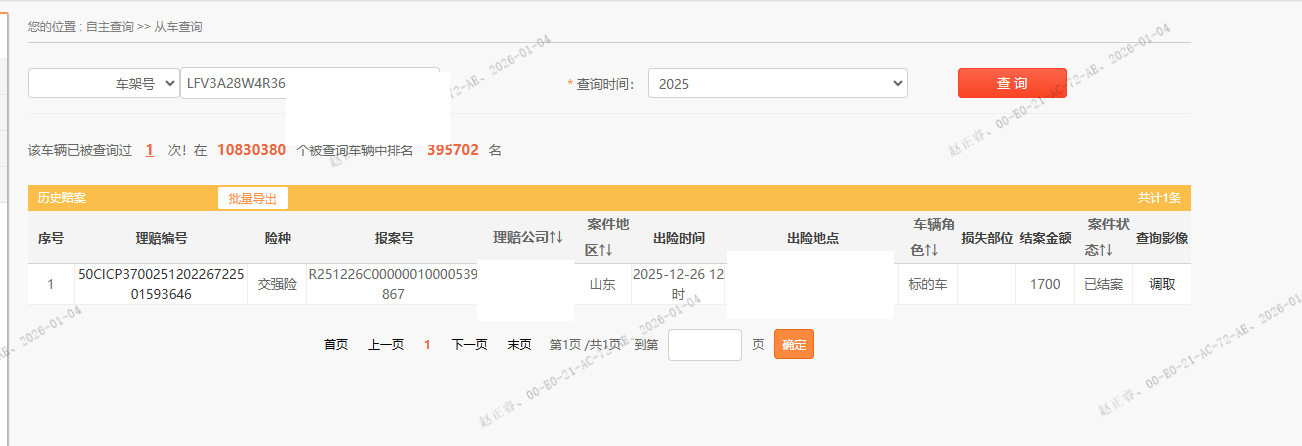Go to 末页 last page

pyautogui.click(x=519, y=345)
